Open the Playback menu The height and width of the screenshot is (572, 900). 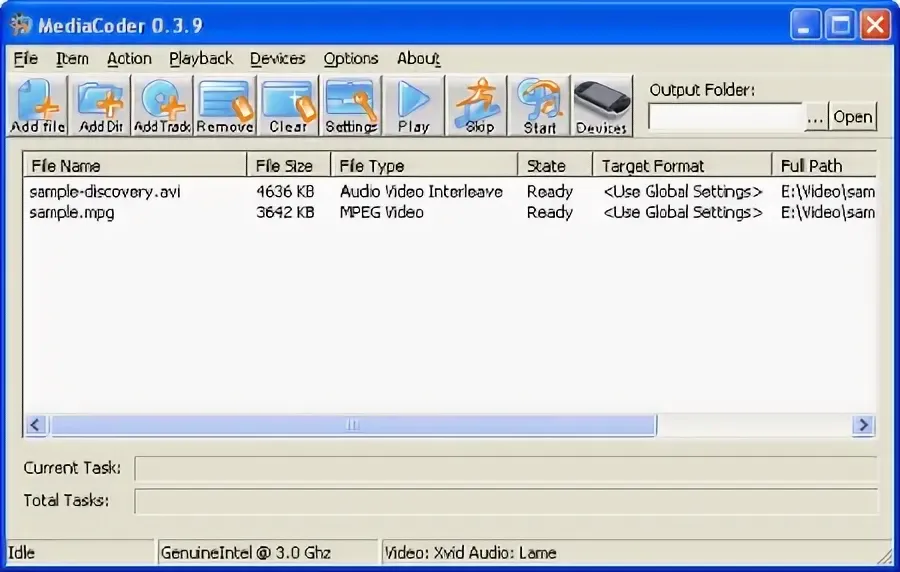pos(201,59)
